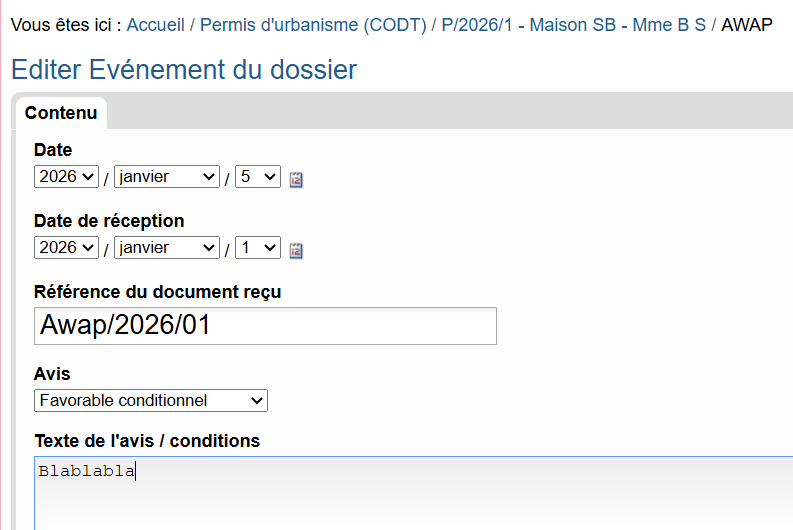Expand the month dropdown under Date de réception
The height and width of the screenshot is (530, 793).
[167, 247]
